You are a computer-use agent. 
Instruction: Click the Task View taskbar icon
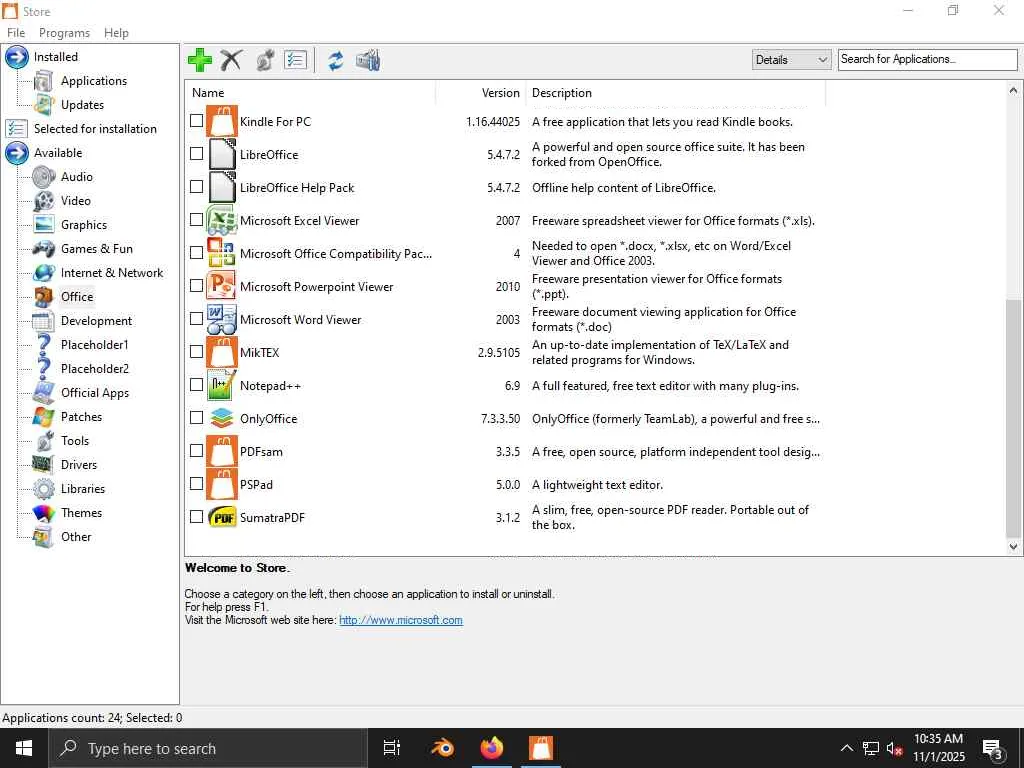(392, 748)
